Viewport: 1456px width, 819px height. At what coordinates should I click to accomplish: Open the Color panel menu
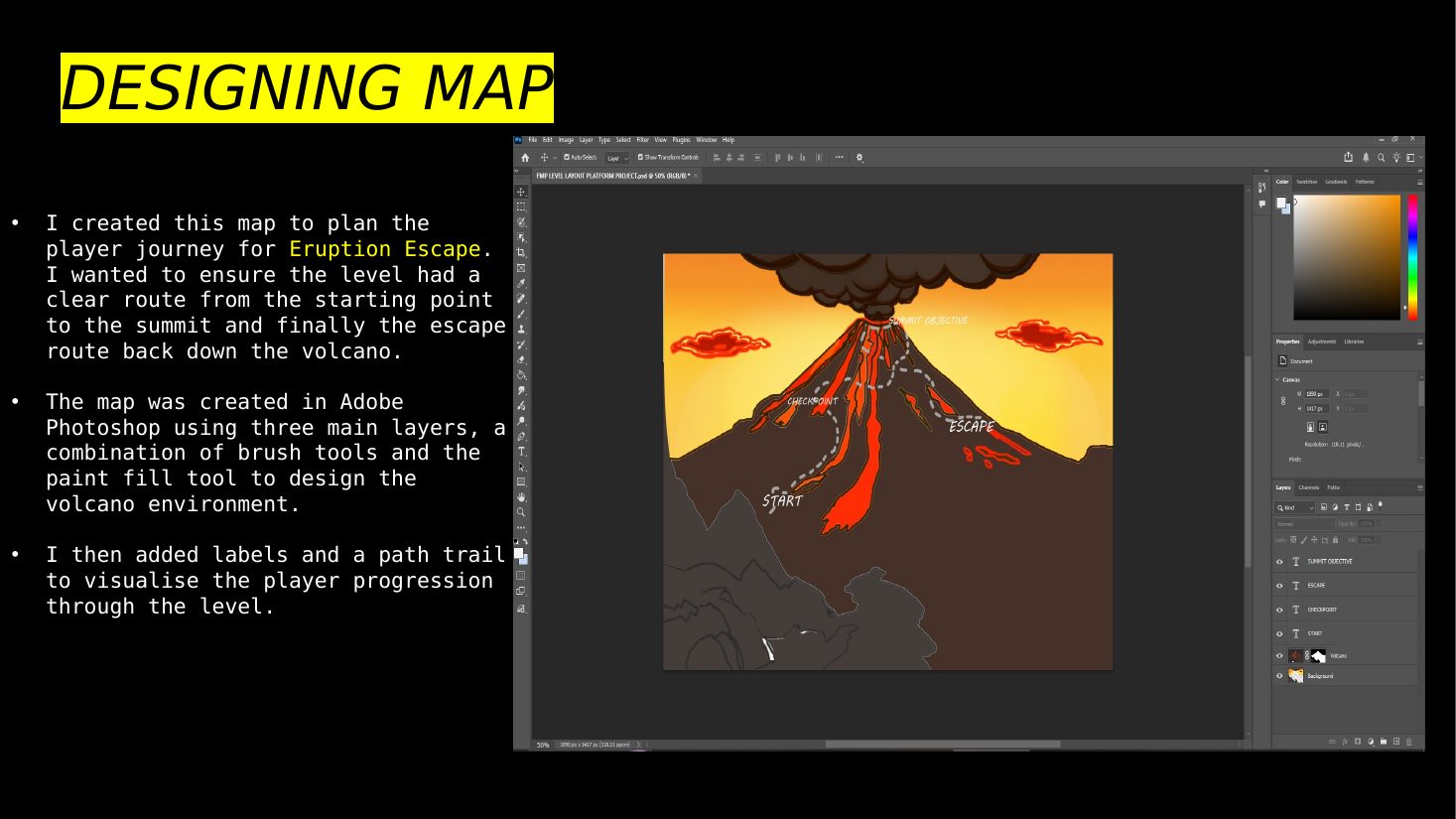pos(1420,183)
